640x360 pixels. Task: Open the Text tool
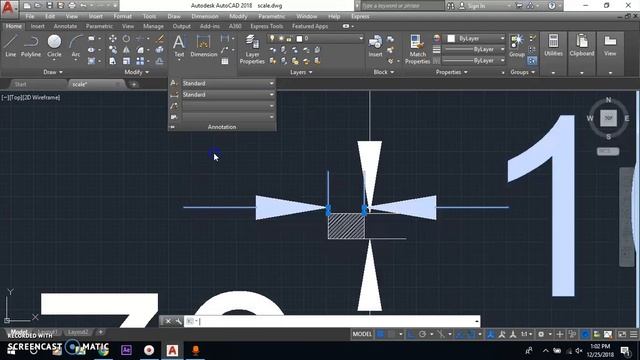179,46
